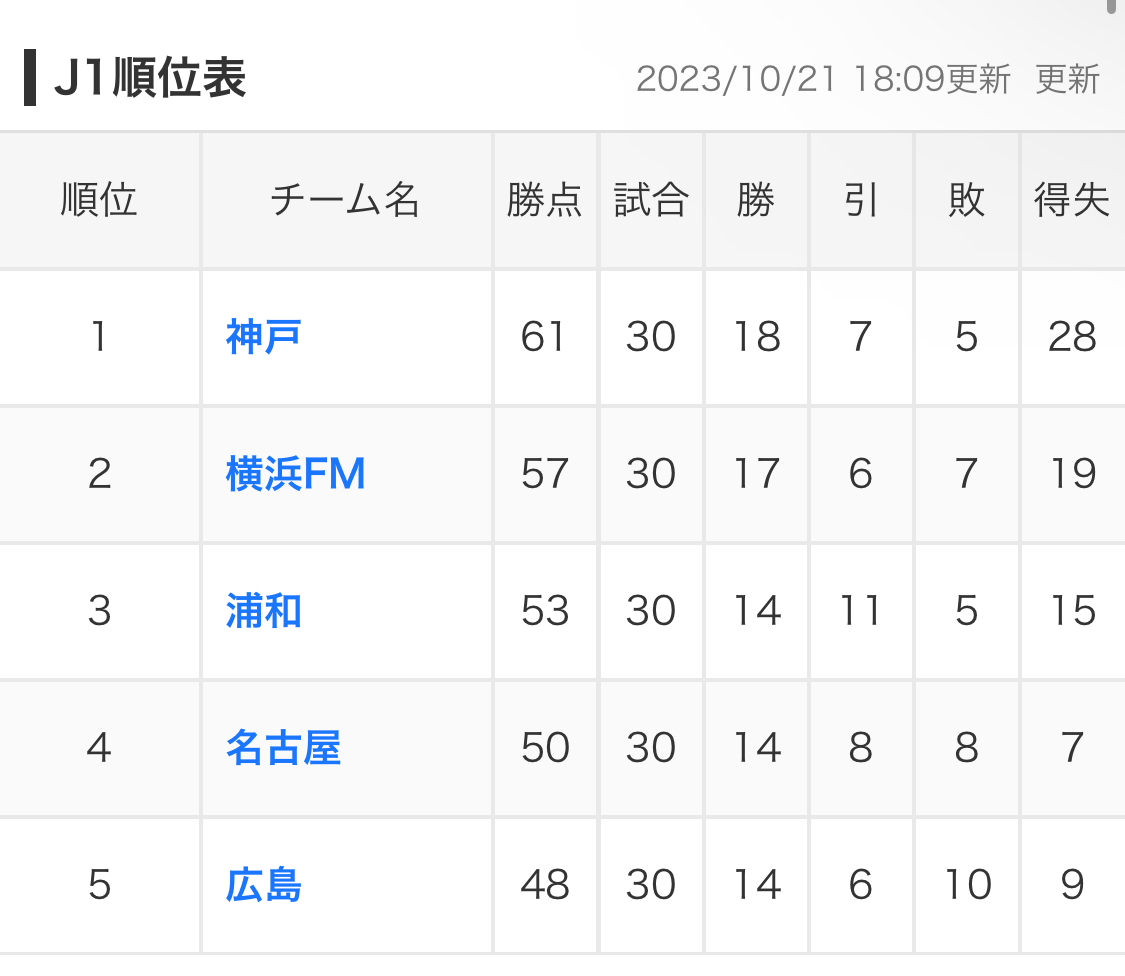Click 横浜FM's 57 points cell

pyautogui.click(x=545, y=474)
